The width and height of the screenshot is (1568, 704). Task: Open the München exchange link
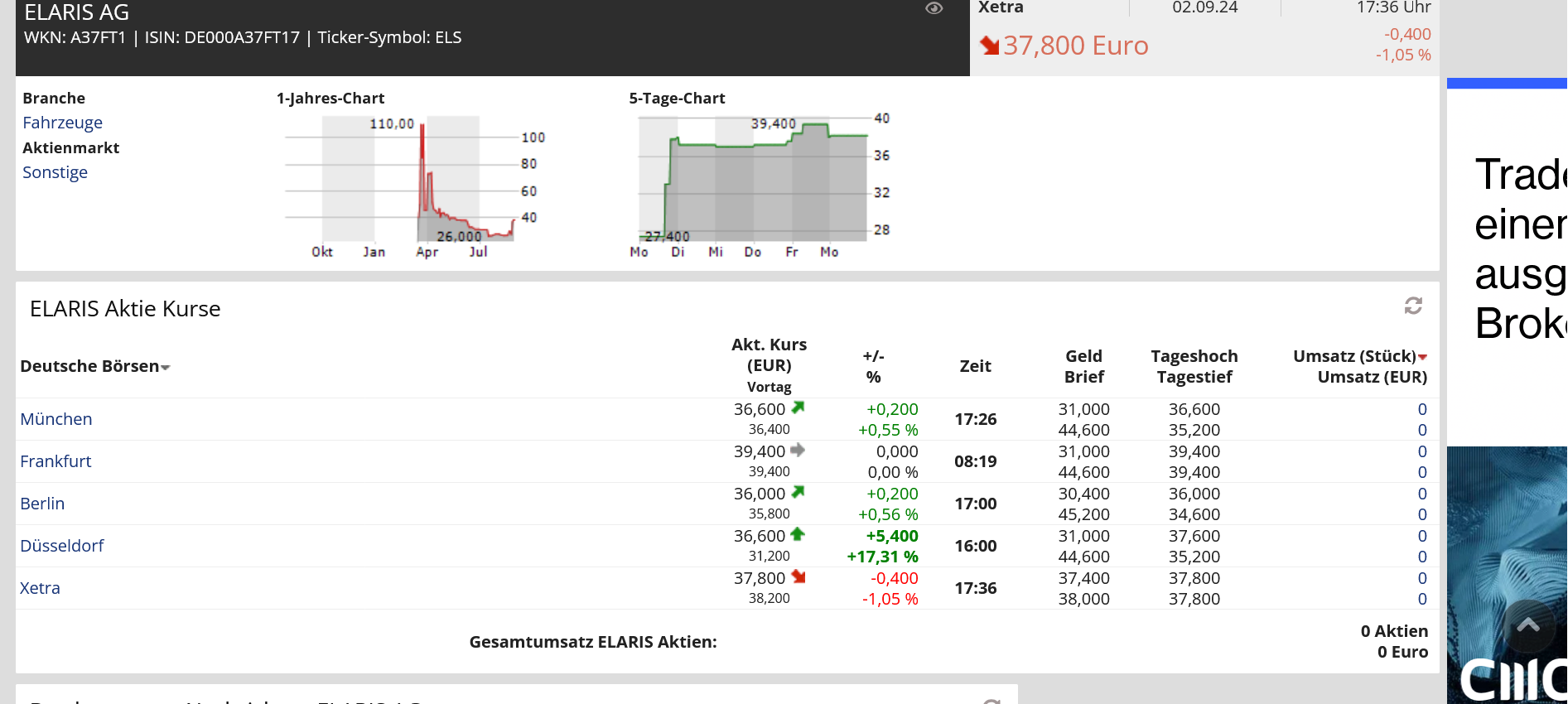point(56,419)
